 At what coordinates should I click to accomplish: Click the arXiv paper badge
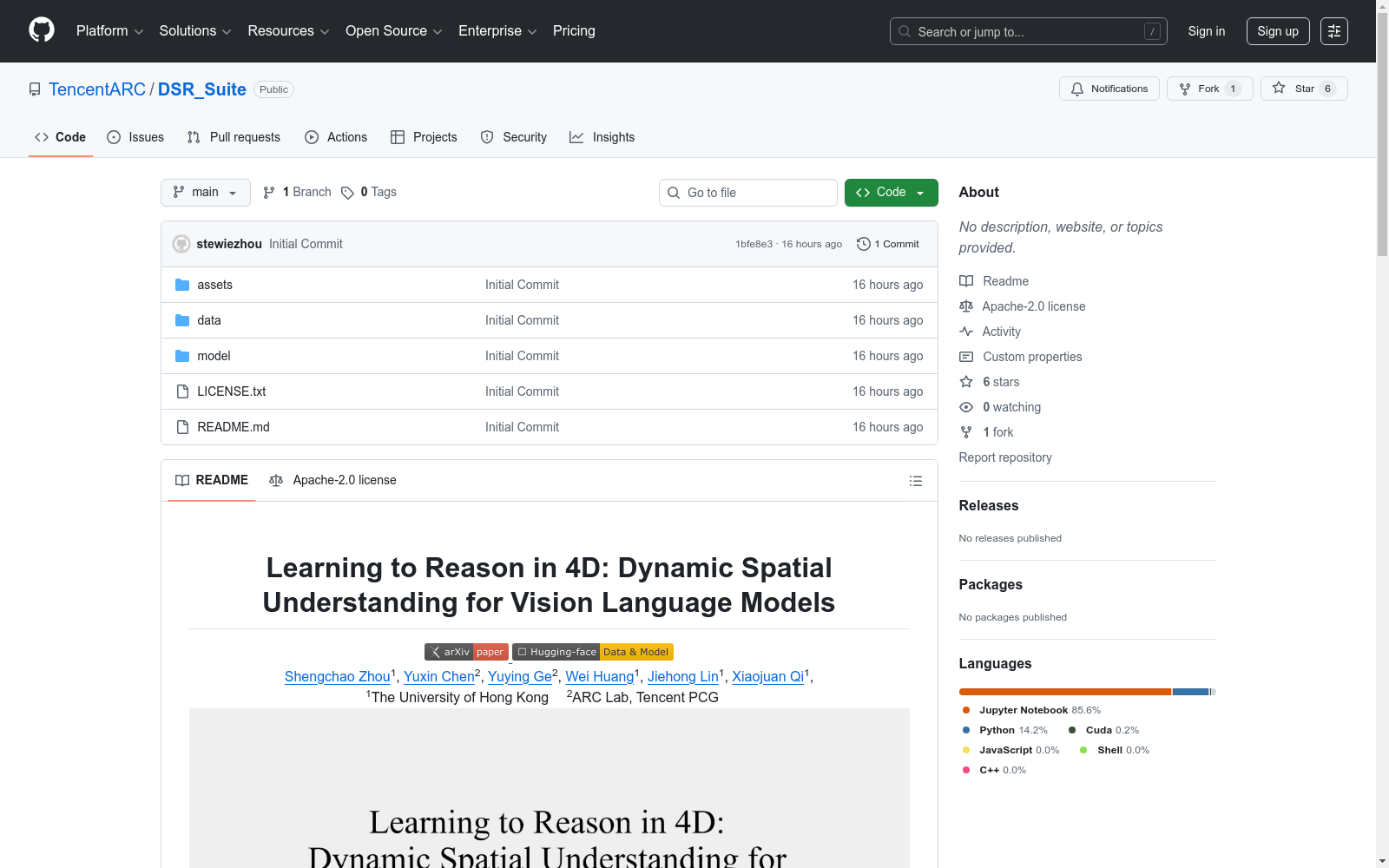[466, 652]
